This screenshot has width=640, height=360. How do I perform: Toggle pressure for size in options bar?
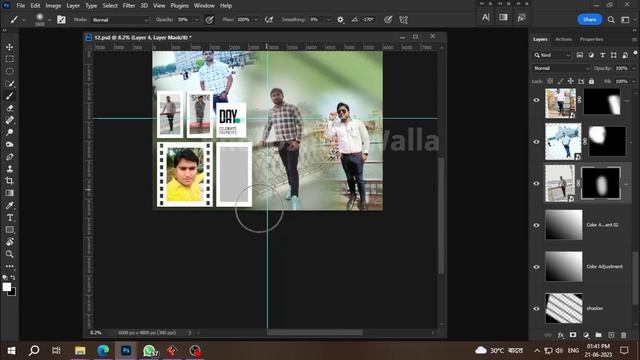click(388, 20)
